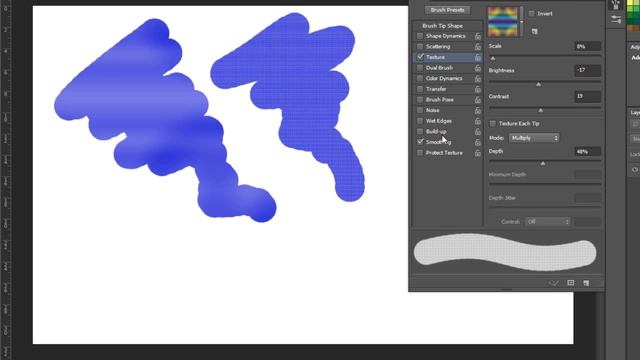This screenshot has width=640, height=360.
Task: Toggle the lock icon beside Noise
Action: 478,111
